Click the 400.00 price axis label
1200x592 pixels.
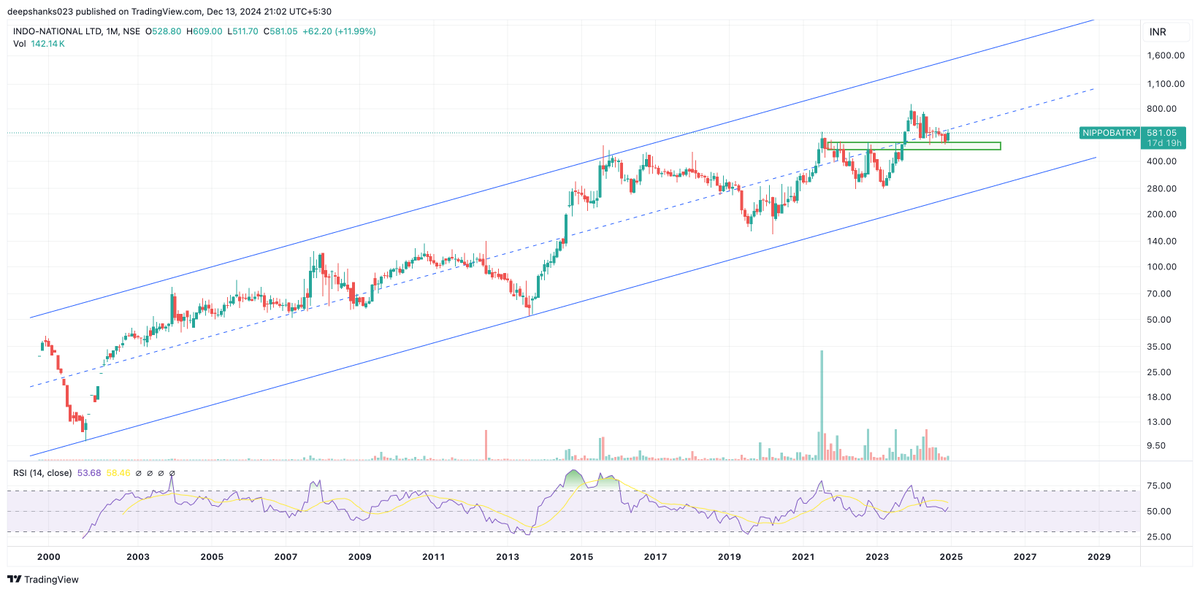(1161, 162)
